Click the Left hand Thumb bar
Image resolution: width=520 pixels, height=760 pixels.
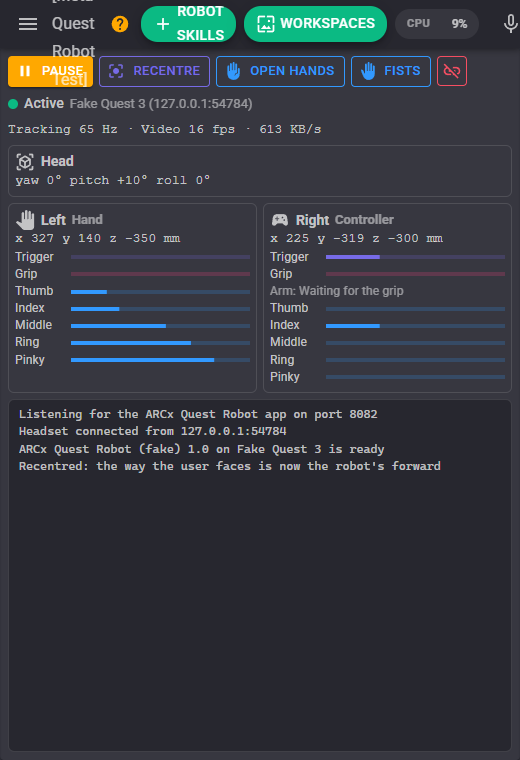(x=160, y=292)
